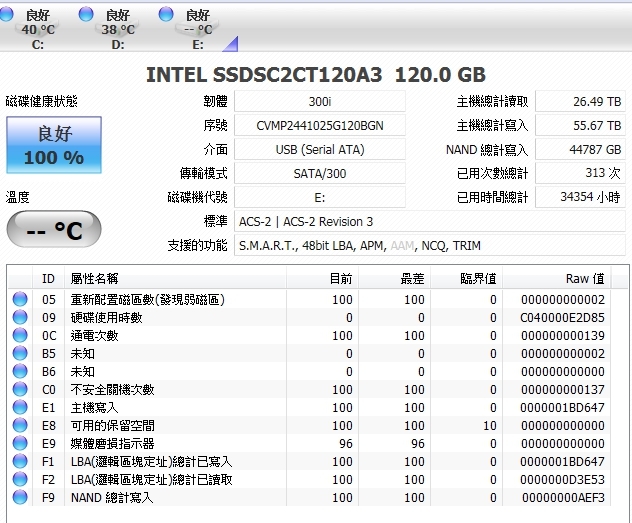Click NAND total writes value 44787 GB
Image resolution: width=632 pixels, height=523 pixels.
pos(580,149)
